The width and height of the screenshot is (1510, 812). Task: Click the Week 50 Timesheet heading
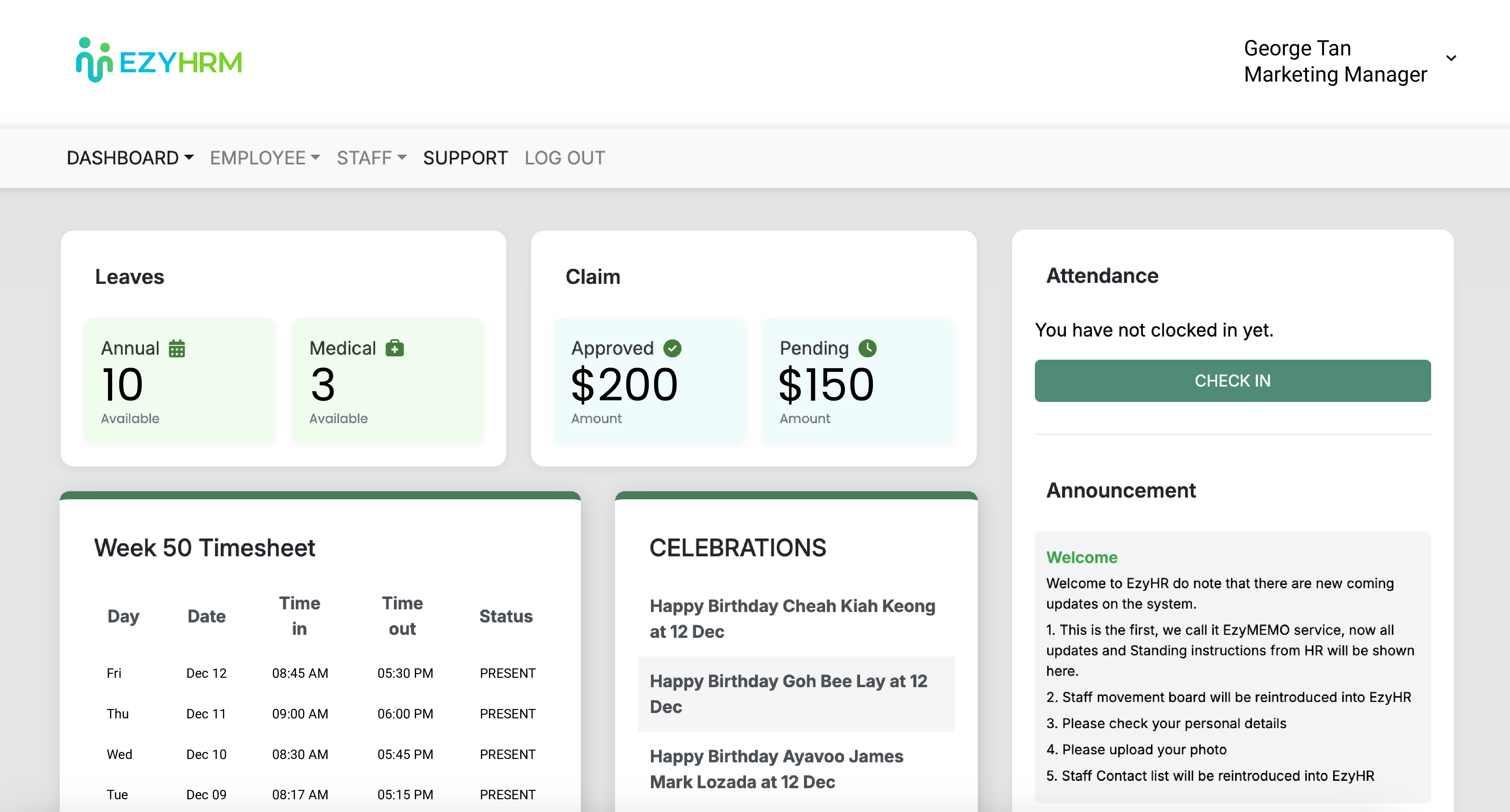click(x=205, y=548)
